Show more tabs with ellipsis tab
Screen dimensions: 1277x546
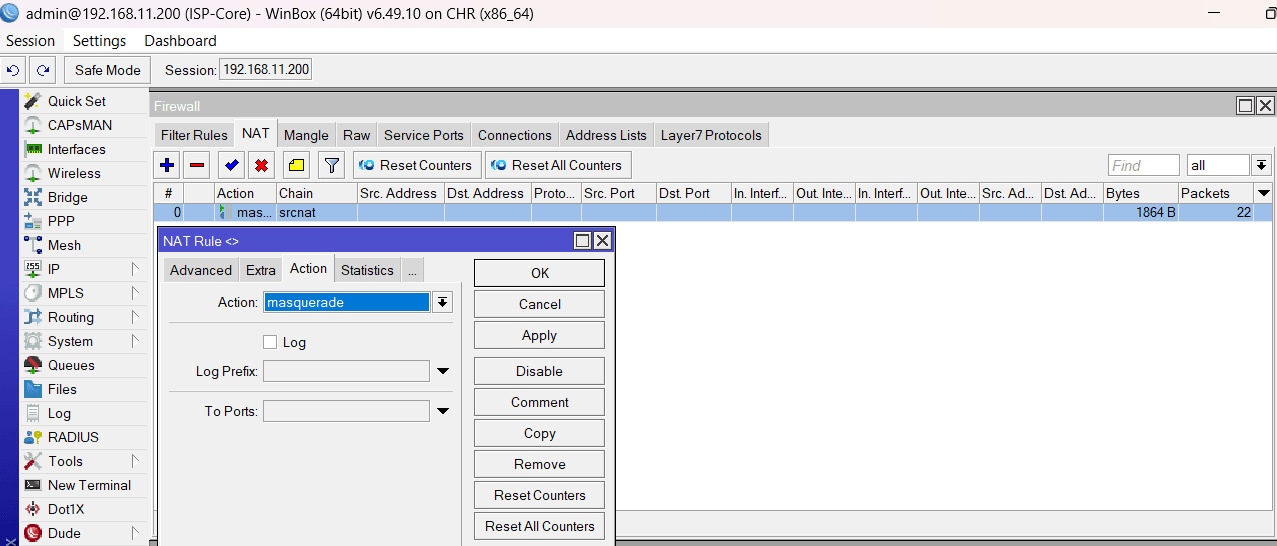412,270
